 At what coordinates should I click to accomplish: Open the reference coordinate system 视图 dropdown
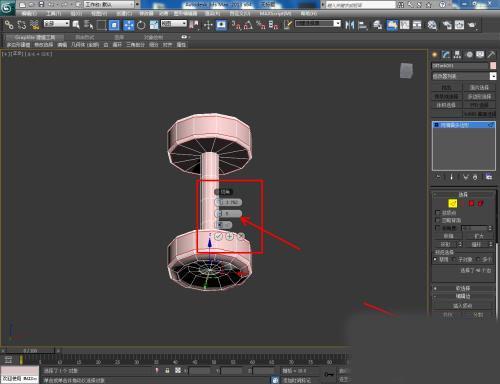tap(174, 24)
